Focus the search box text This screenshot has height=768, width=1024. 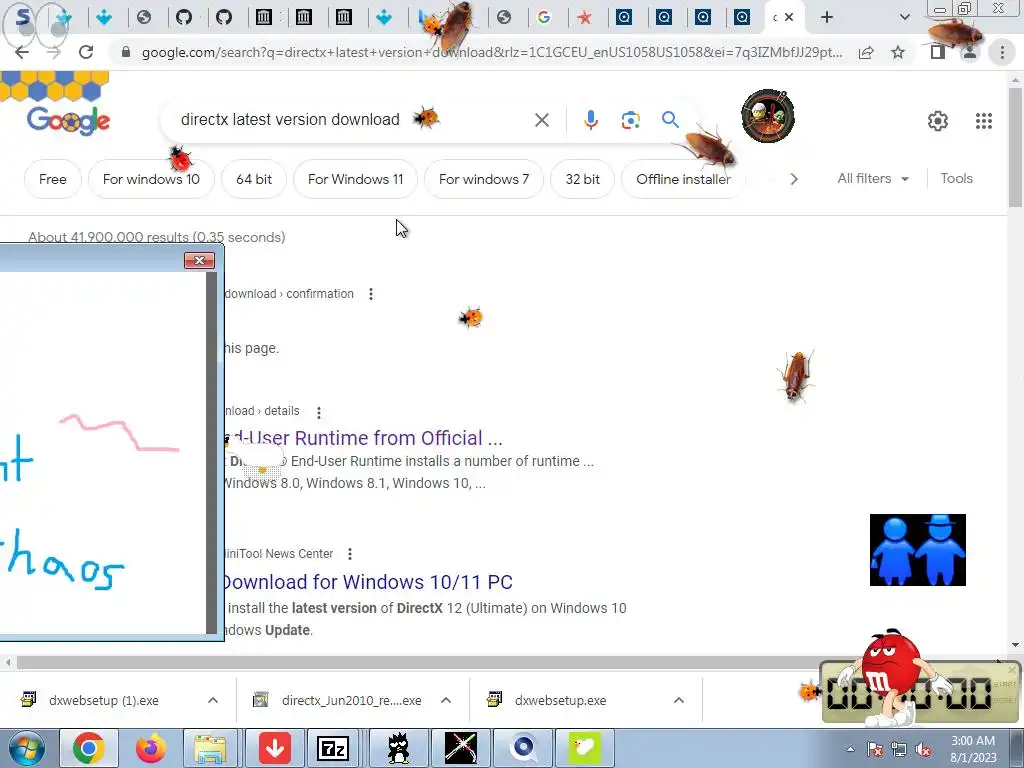tap(290, 120)
